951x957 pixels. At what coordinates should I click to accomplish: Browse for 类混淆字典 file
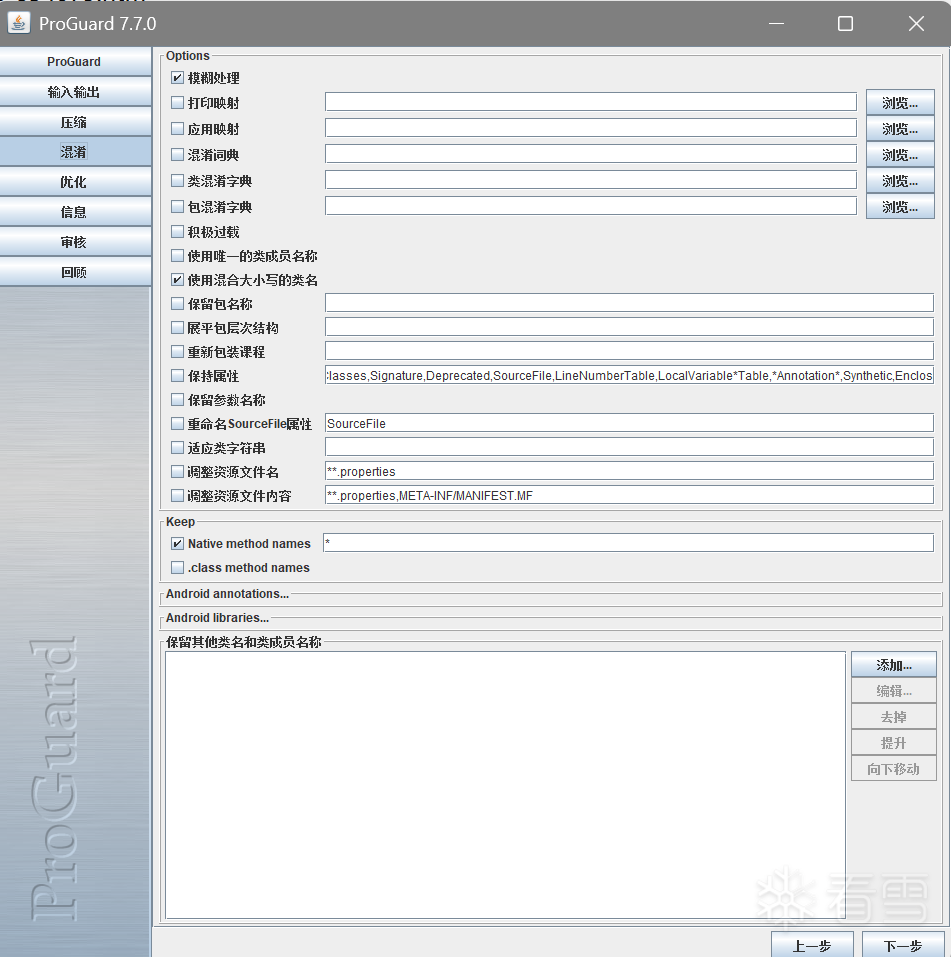(x=900, y=181)
